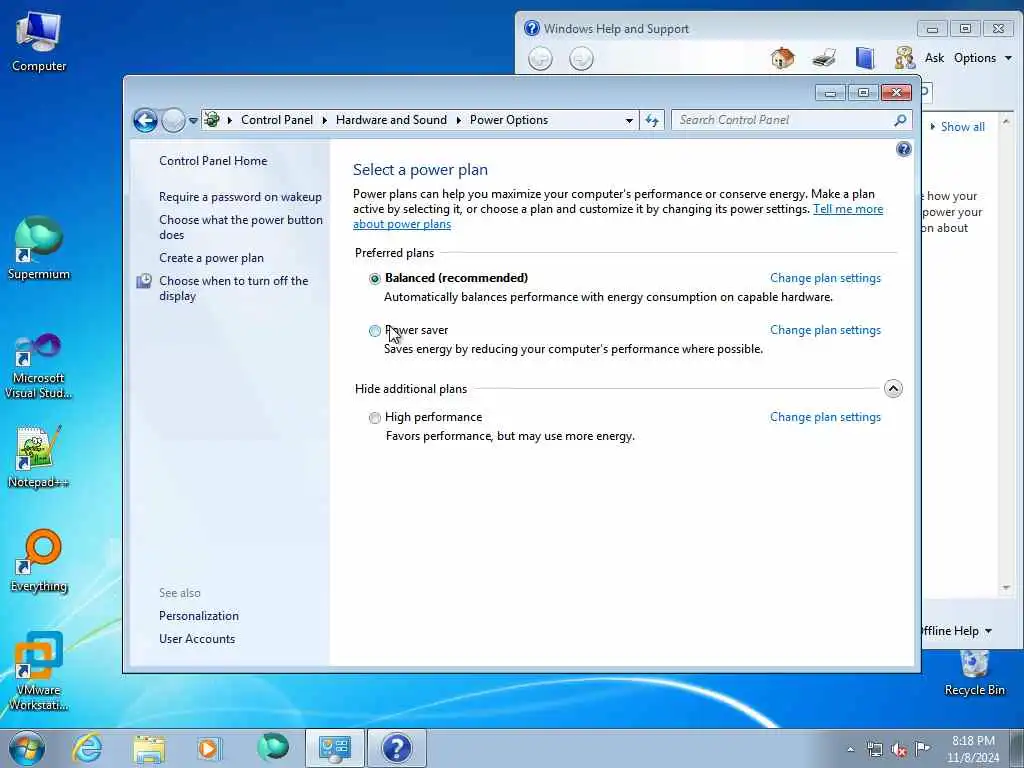The height and width of the screenshot is (768, 1024).
Task: Open Control Panel Home link
Action: point(213,161)
